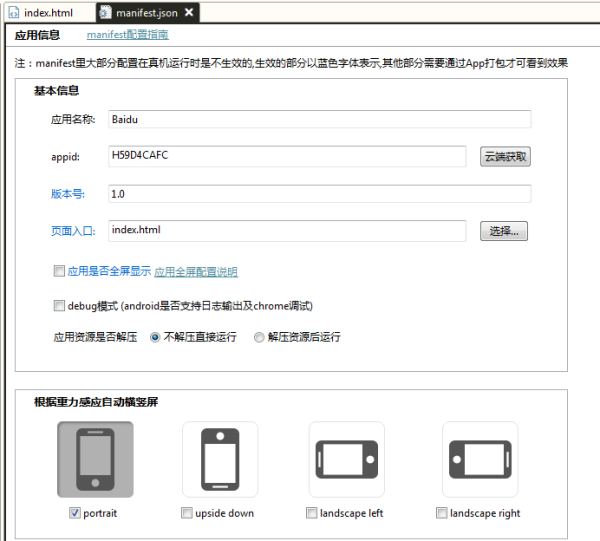Select the 解压资源后运行 radio option
This screenshot has width=600, height=541.
click(259, 337)
